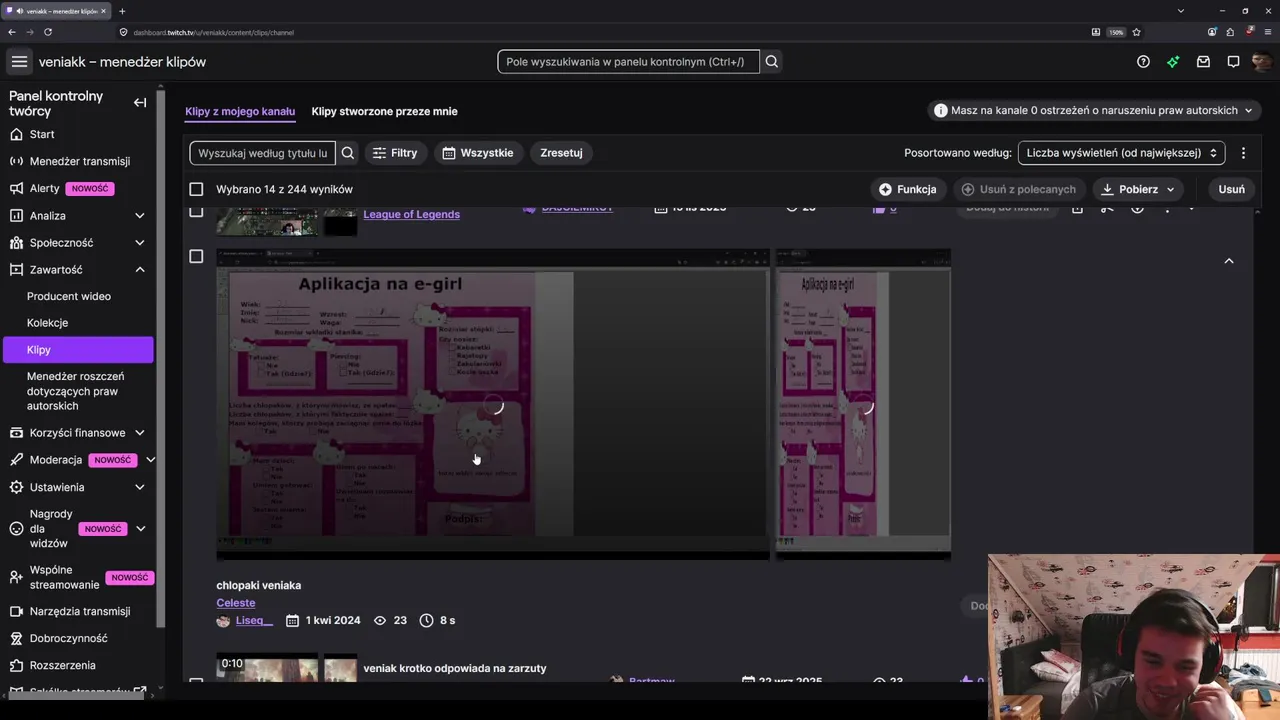
Task: Expand the Korzyści finansowe sidebar section
Action: point(140,433)
